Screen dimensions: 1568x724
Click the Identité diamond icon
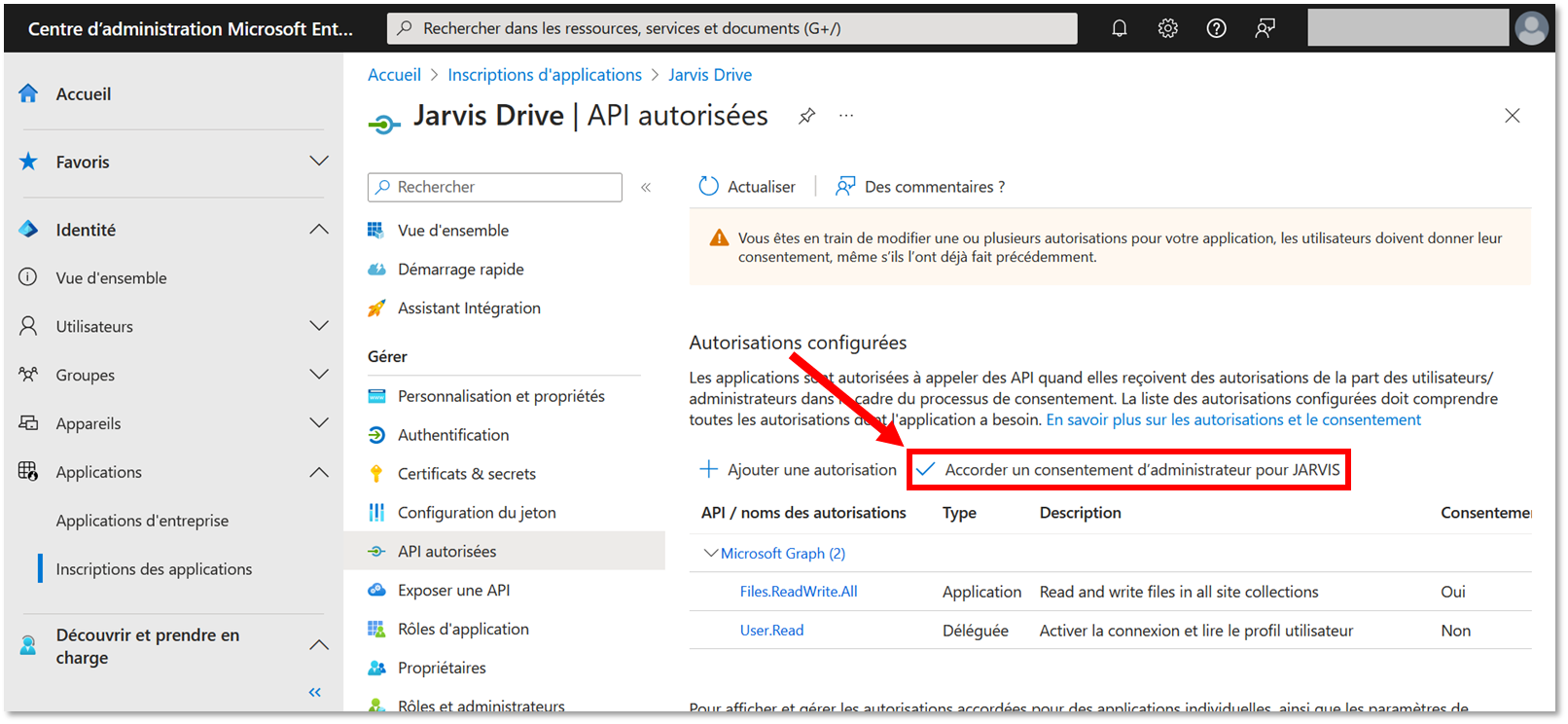(x=28, y=230)
